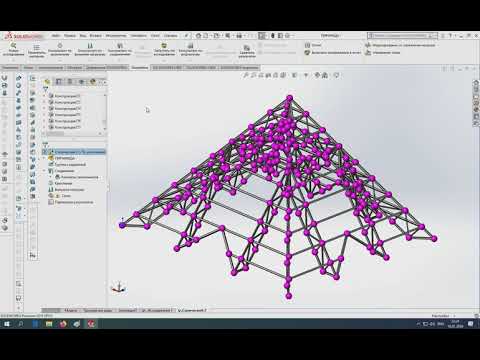This screenshot has width=480, height=360.
Task: Open the Вставка menu
Action: click(95, 35)
